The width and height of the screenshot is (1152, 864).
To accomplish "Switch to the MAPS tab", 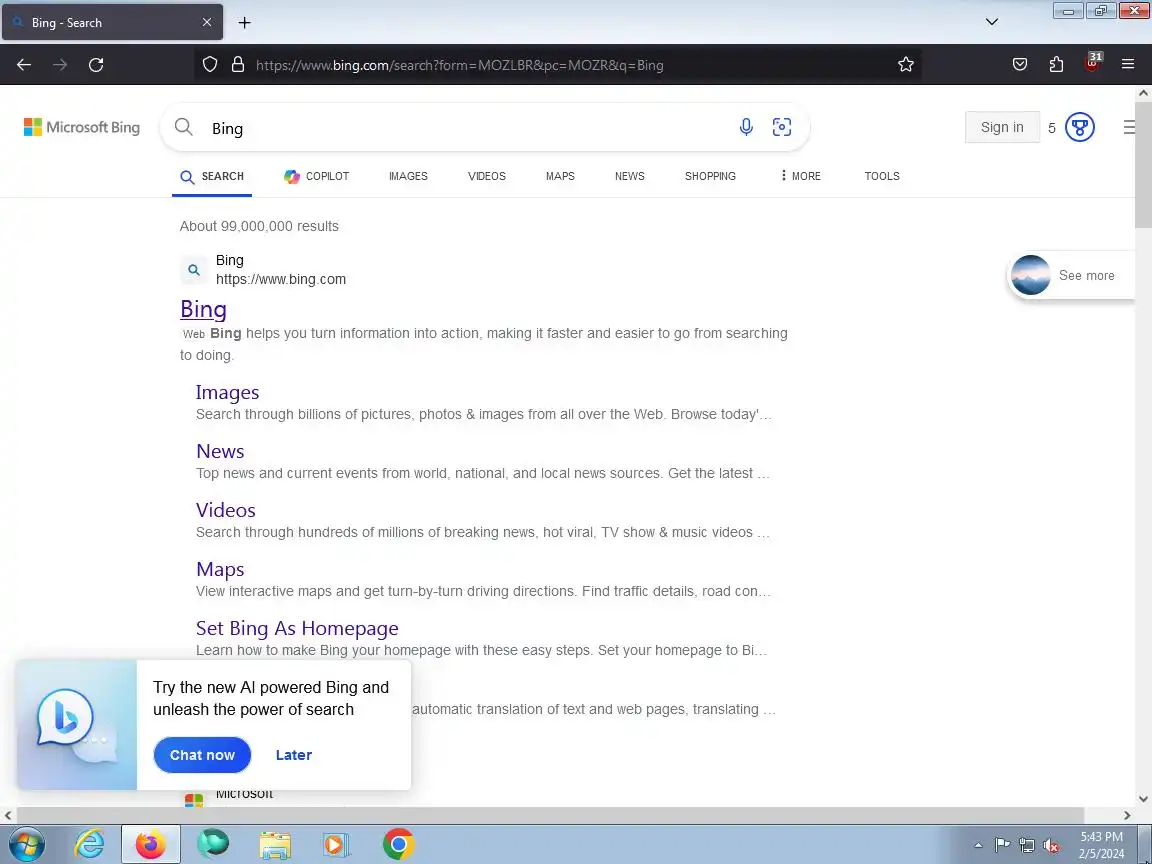I will click(560, 176).
